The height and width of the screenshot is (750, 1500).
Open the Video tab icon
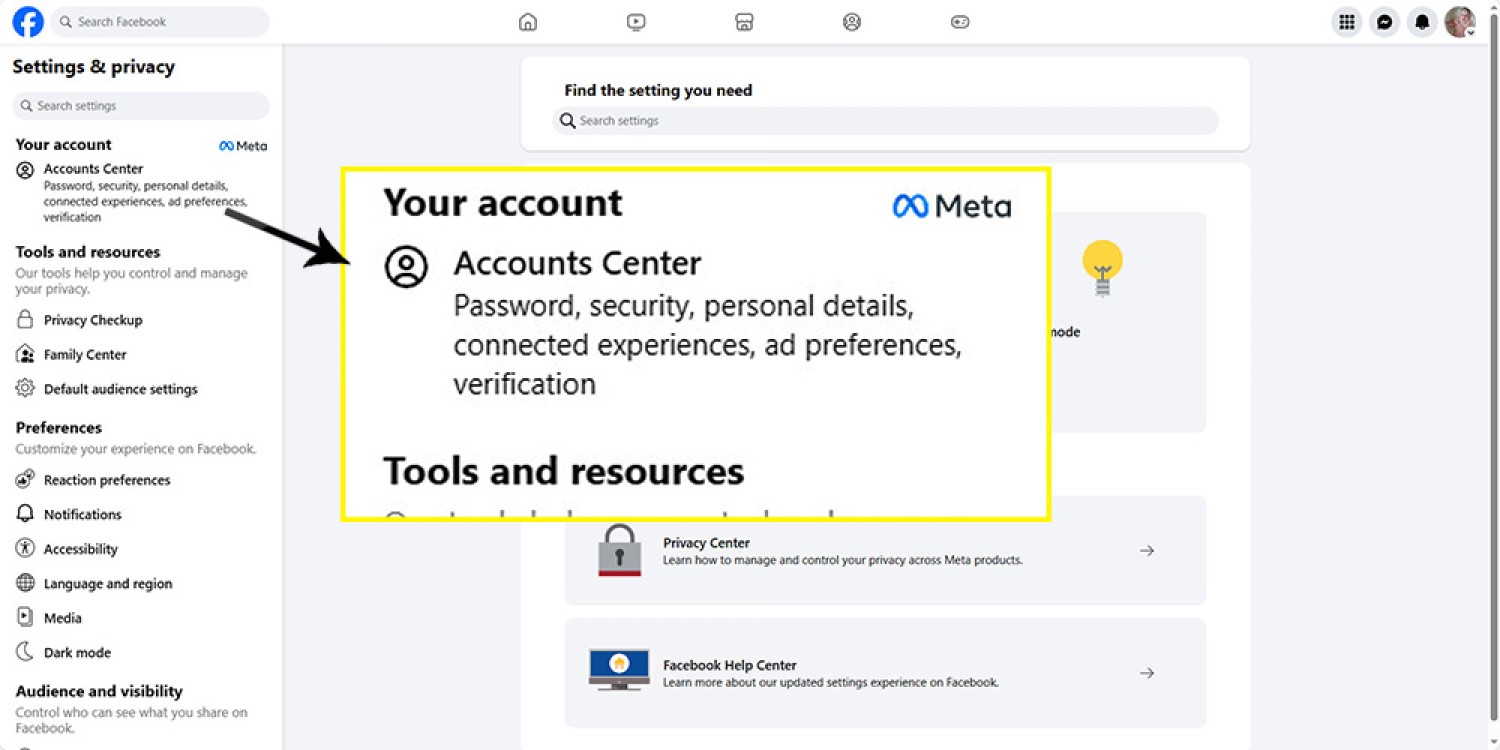[636, 22]
